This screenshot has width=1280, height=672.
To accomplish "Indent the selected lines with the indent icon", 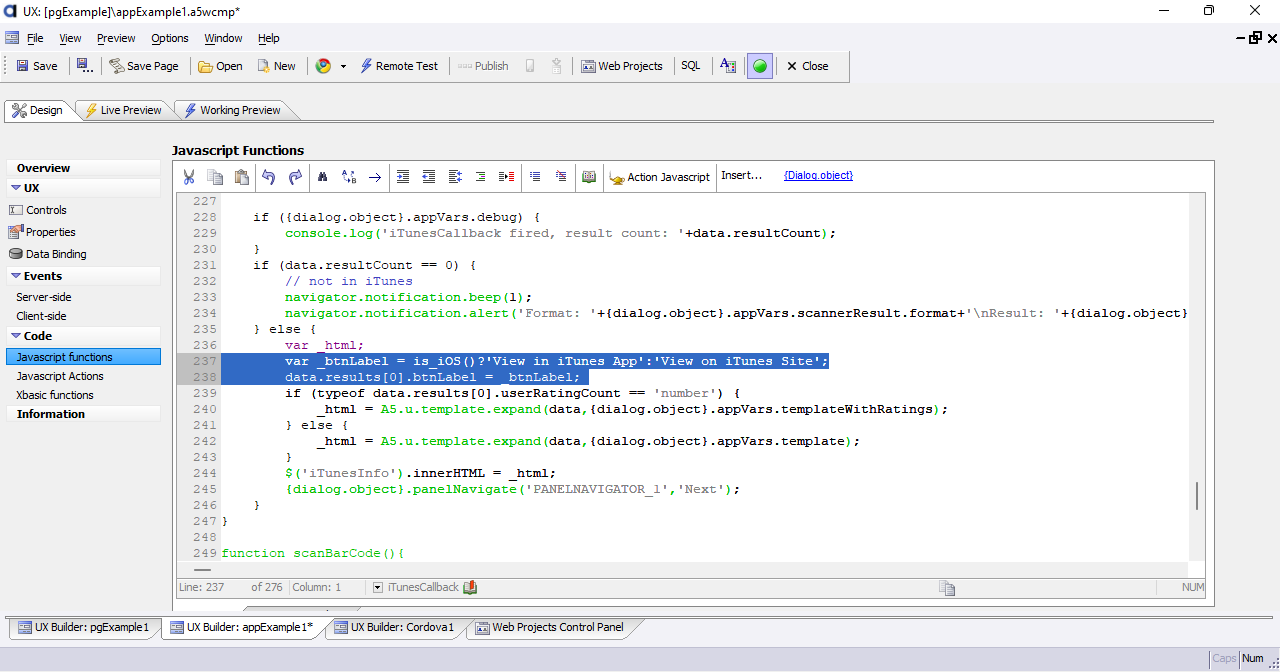I will point(403,177).
